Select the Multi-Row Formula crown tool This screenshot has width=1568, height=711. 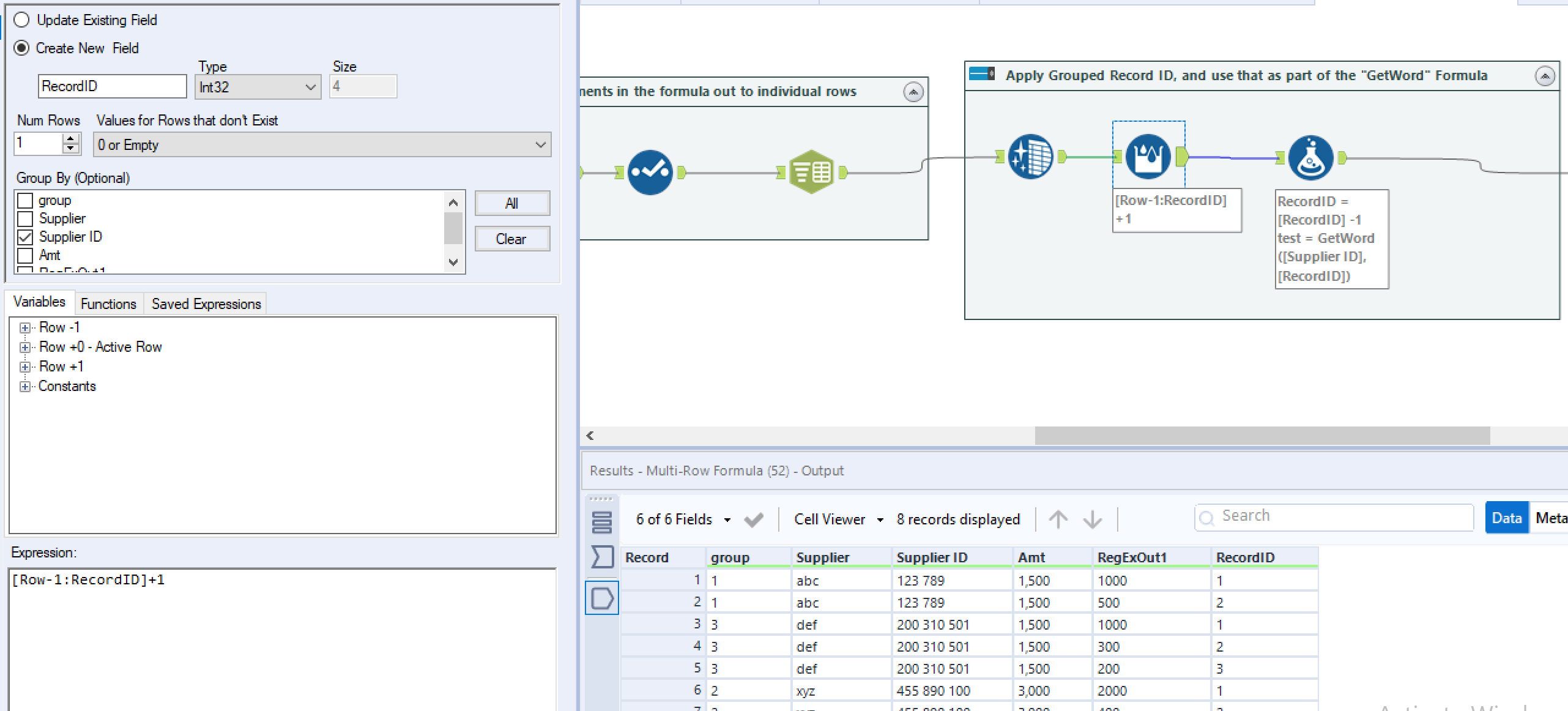(x=1148, y=157)
